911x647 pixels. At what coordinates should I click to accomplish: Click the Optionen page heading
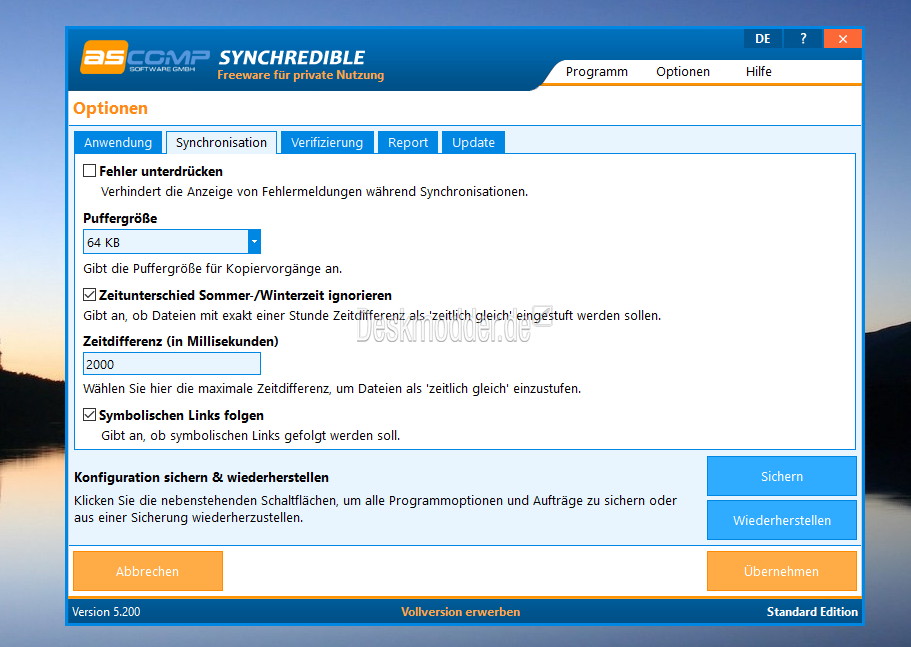(x=110, y=108)
